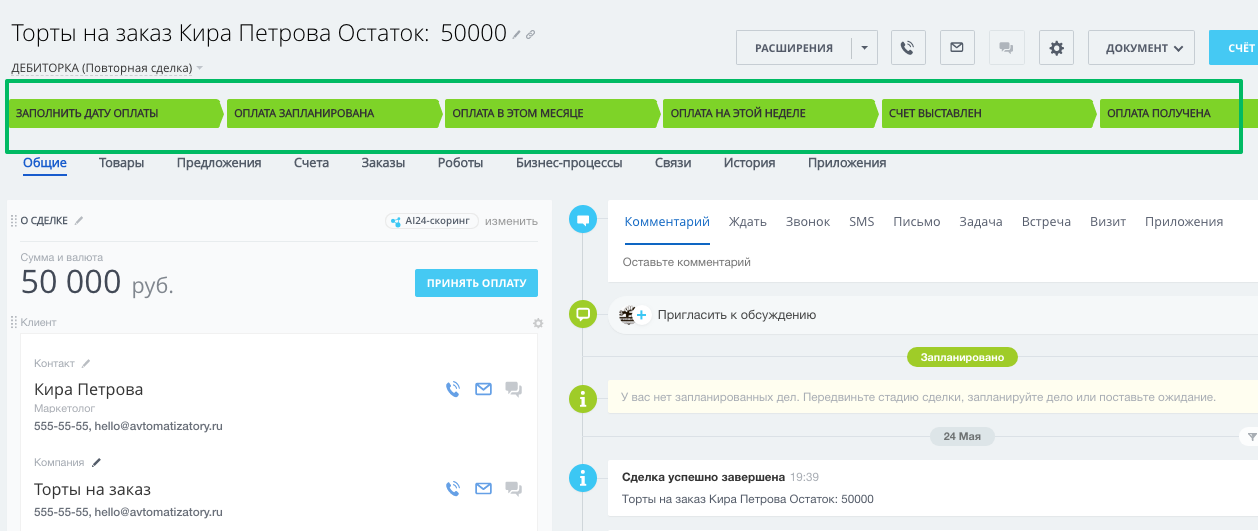The width and height of the screenshot is (1258, 531).
Task: Open the Клиент section gear settings
Action: (x=538, y=323)
